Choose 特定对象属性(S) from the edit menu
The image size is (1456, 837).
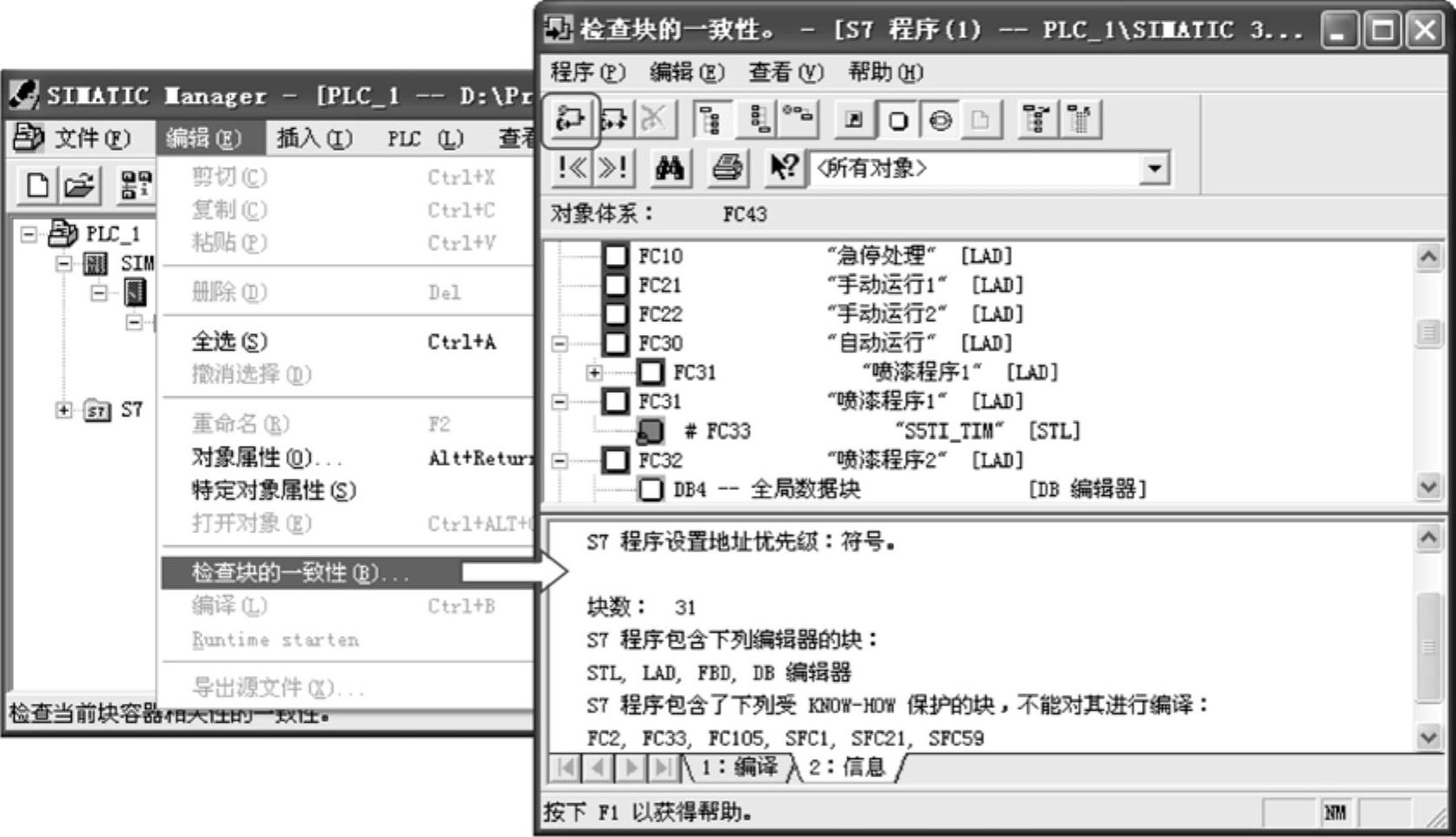coord(346,490)
